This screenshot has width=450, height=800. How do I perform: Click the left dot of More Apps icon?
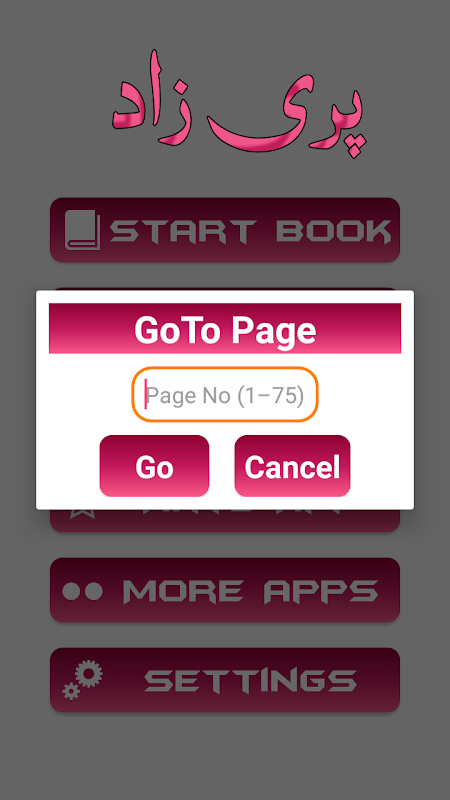click(71, 591)
